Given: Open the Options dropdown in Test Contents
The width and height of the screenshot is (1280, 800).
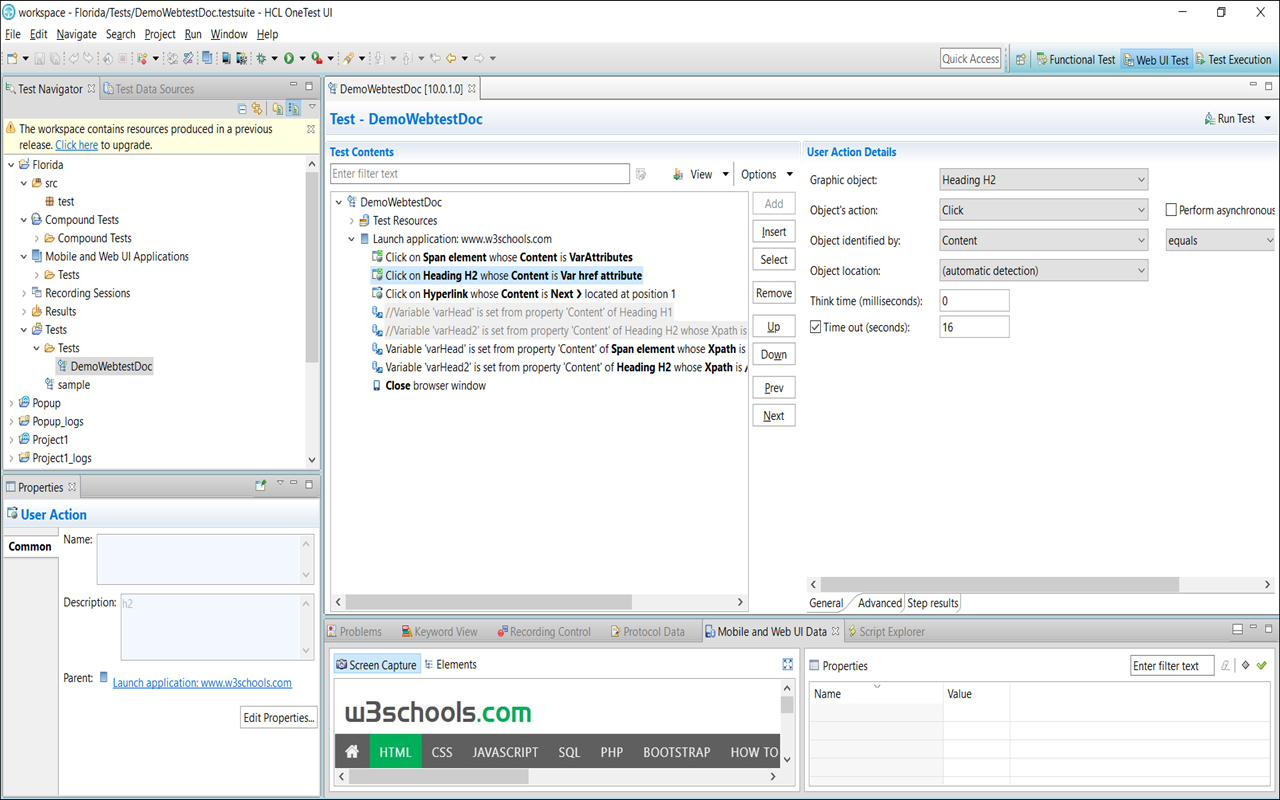Looking at the screenshot, I should 767,174.
